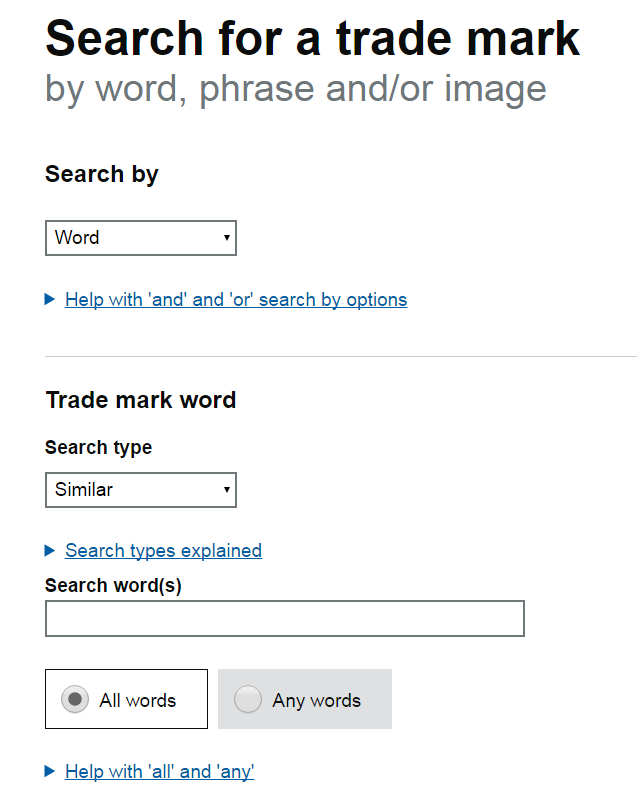Select the All words radio circle
The image size is (637, 798).
pos(75,699)
